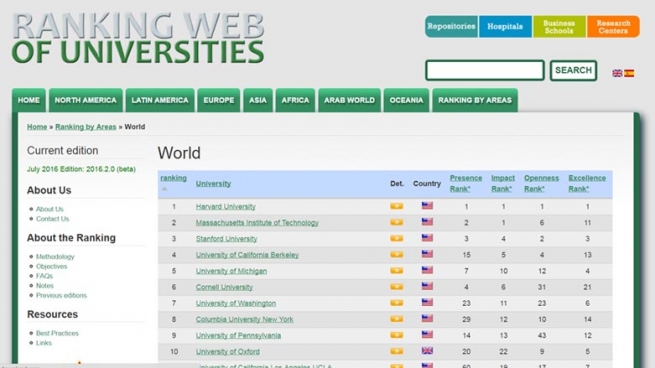655x368 pixels.
Task: Click the US flag in California Berkeley row
Action: (x=427, y=254)
